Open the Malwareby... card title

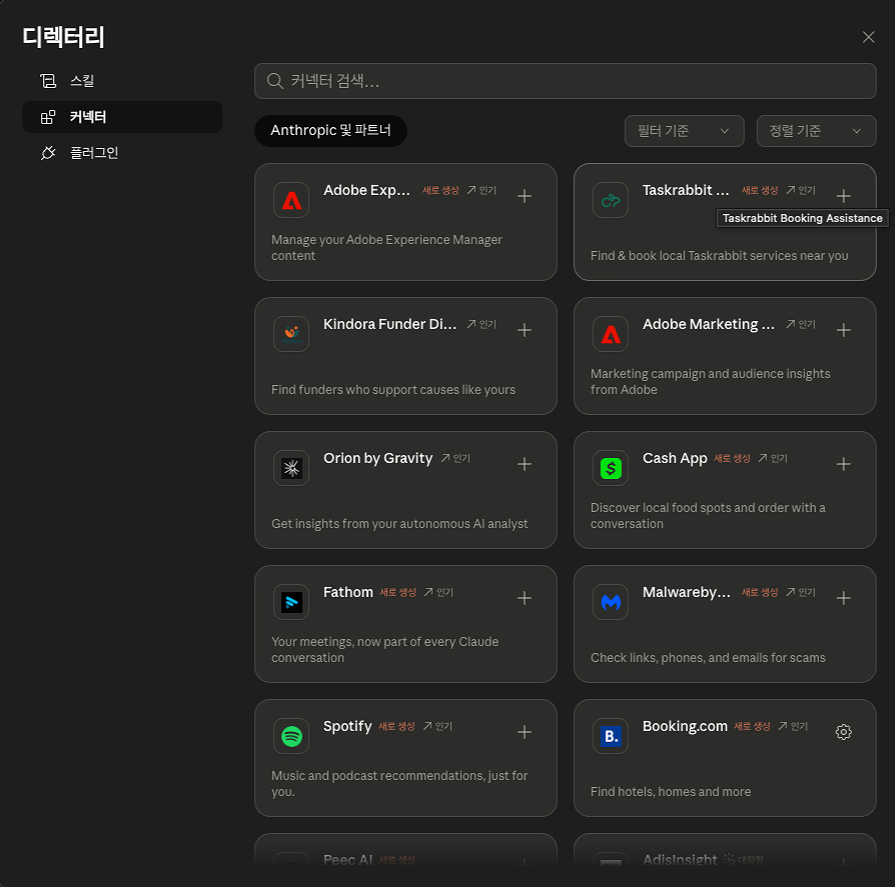(x=686, y=592)
